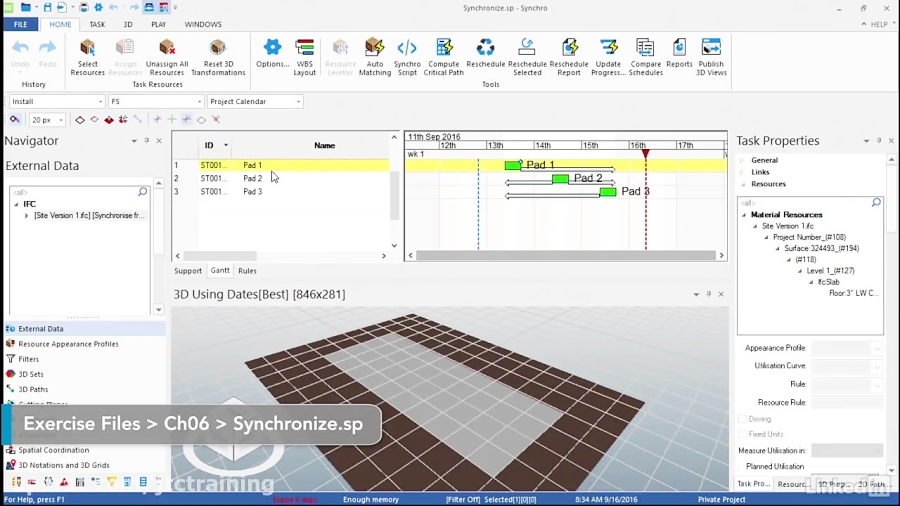Click the green Pad 2 Gantt bar
Viewport: 900px width, 506px height.
[x=560, y=179]
